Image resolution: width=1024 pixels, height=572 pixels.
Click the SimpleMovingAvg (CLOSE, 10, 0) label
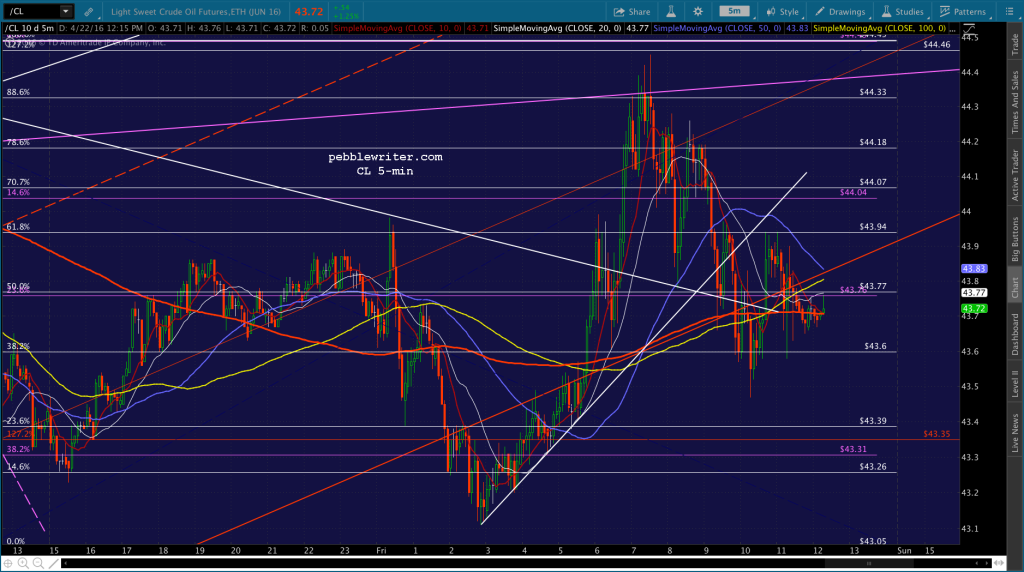tap(398, 28)
